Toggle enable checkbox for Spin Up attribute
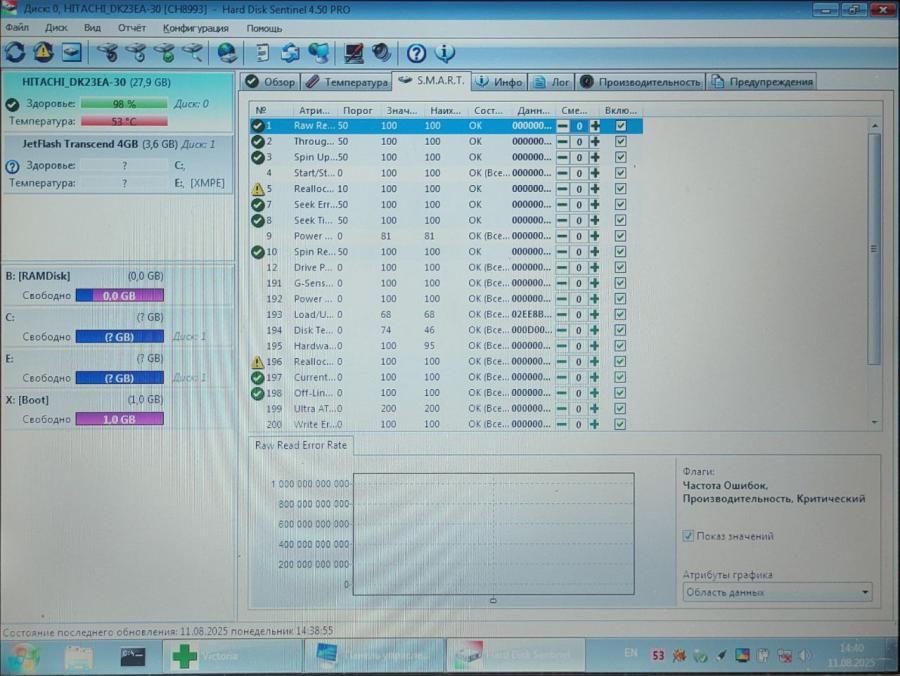The image size is (900, 676). tap(621, 157)
